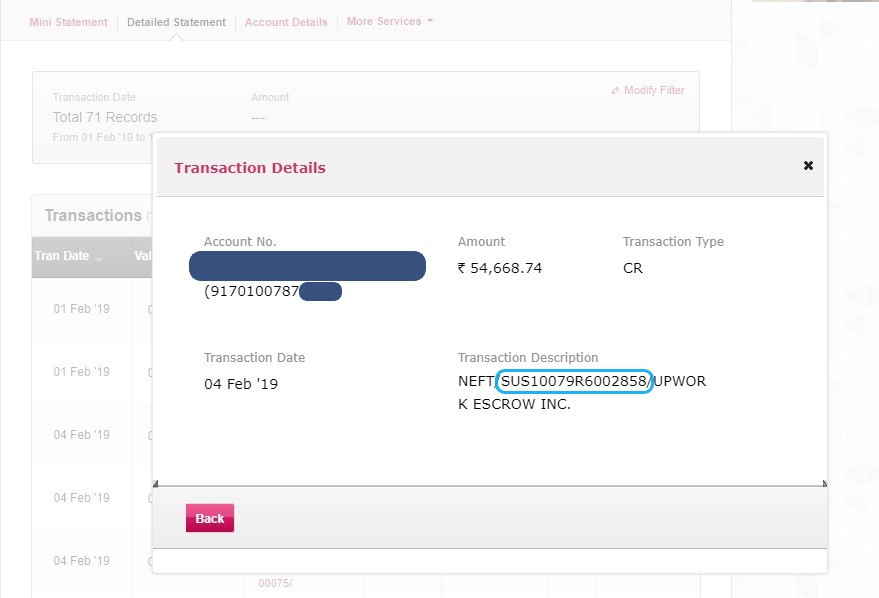Click the pencil icon beside Modify Filter

pyautogui.click(x=616, y=91)
